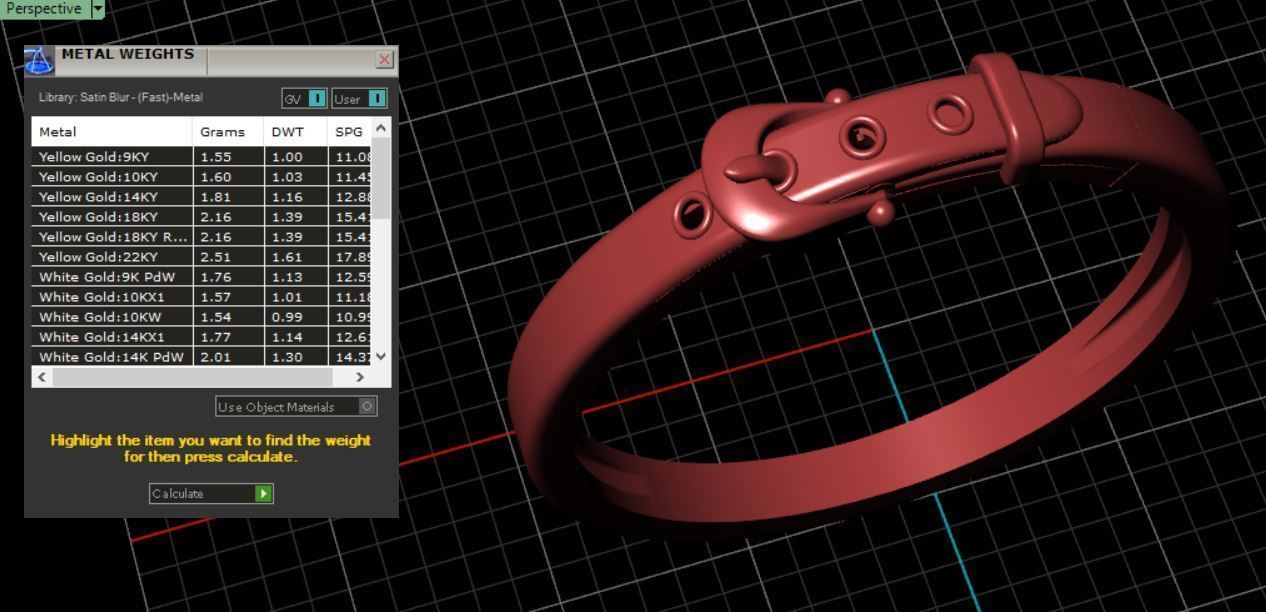This screenshot has width=1266, height=612.
Task: Open the Perspective viewport dropdown arrow
Action: point(98,9)
